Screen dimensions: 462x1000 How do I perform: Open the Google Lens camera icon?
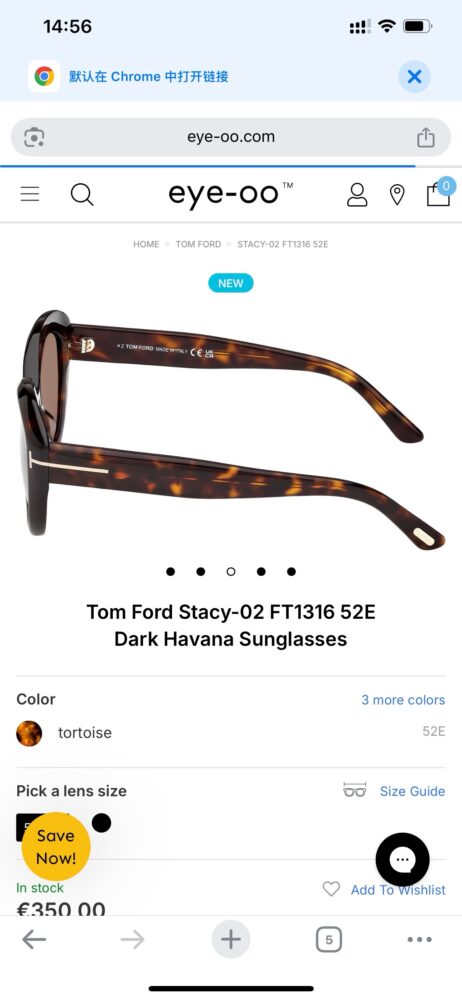click(x=34, y=137)
